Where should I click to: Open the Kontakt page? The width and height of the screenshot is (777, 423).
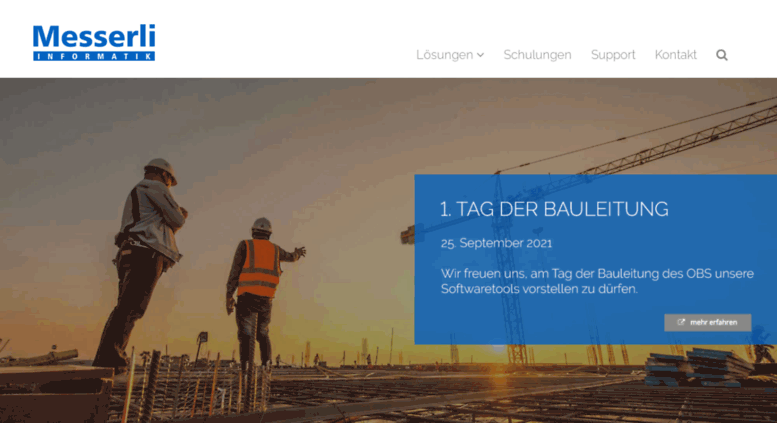pyautogui.click(x=675, y=55)
